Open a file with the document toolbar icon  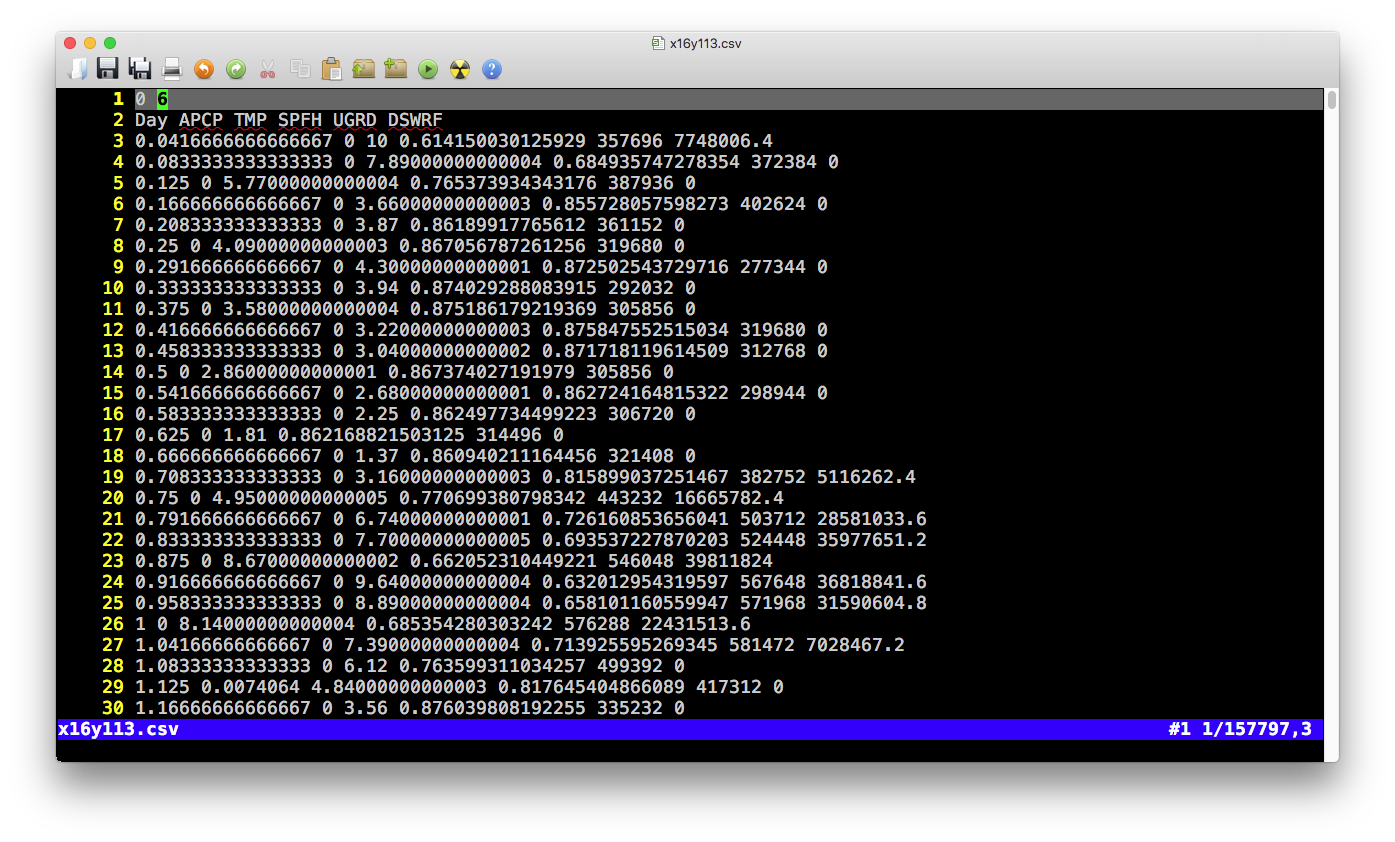[x=76, y=69]
